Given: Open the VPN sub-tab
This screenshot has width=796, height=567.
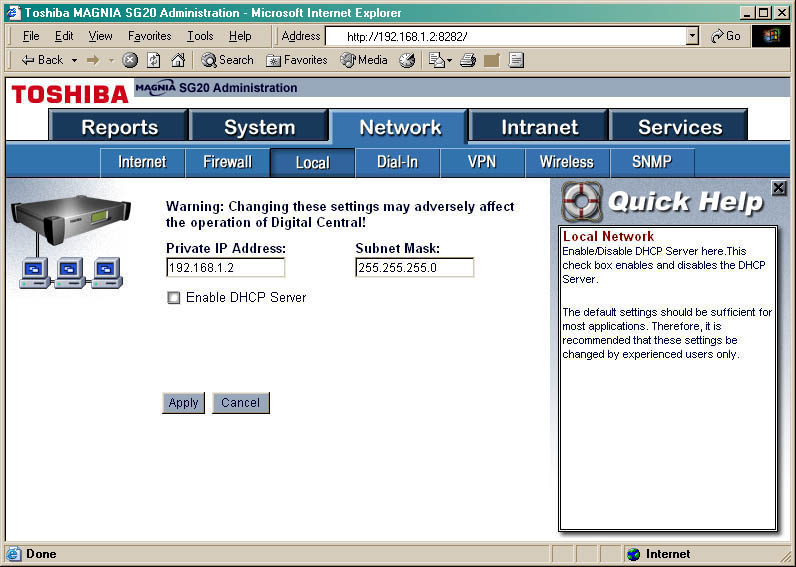Looking at the screenshot, I should pyautogui.click(x=482, y=162).
